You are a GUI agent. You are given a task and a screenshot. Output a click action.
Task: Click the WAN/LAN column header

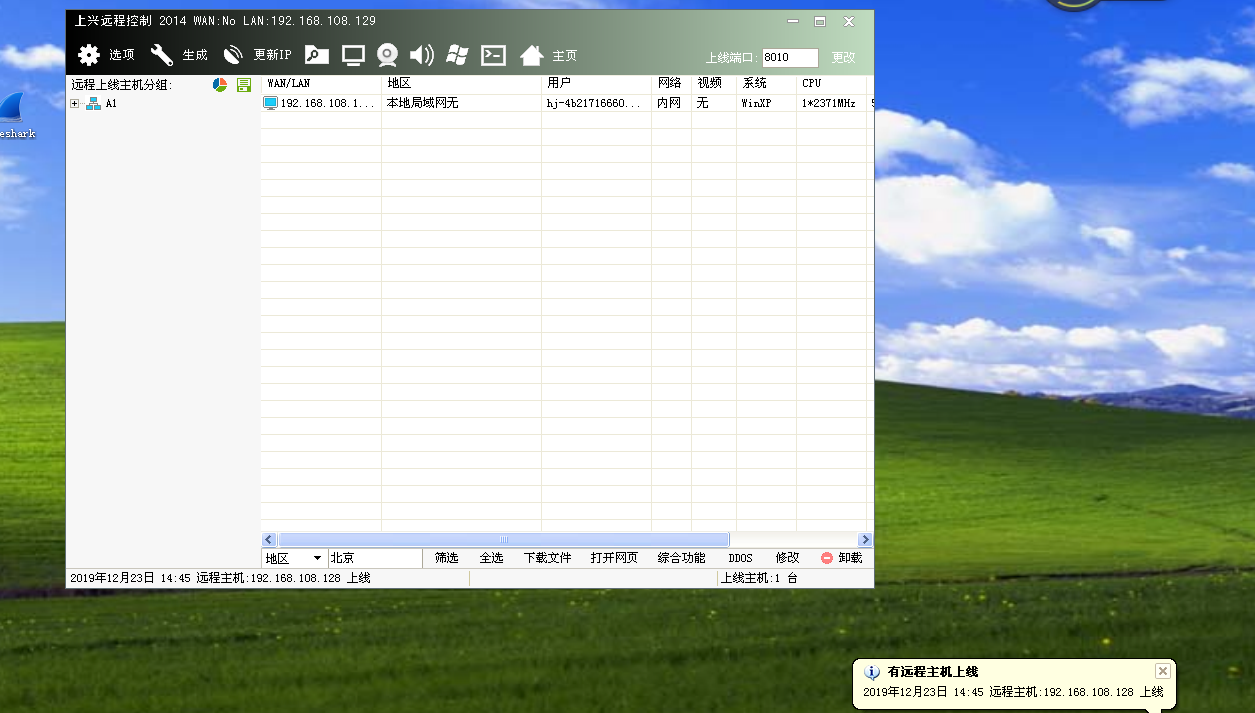click(321, 83)
